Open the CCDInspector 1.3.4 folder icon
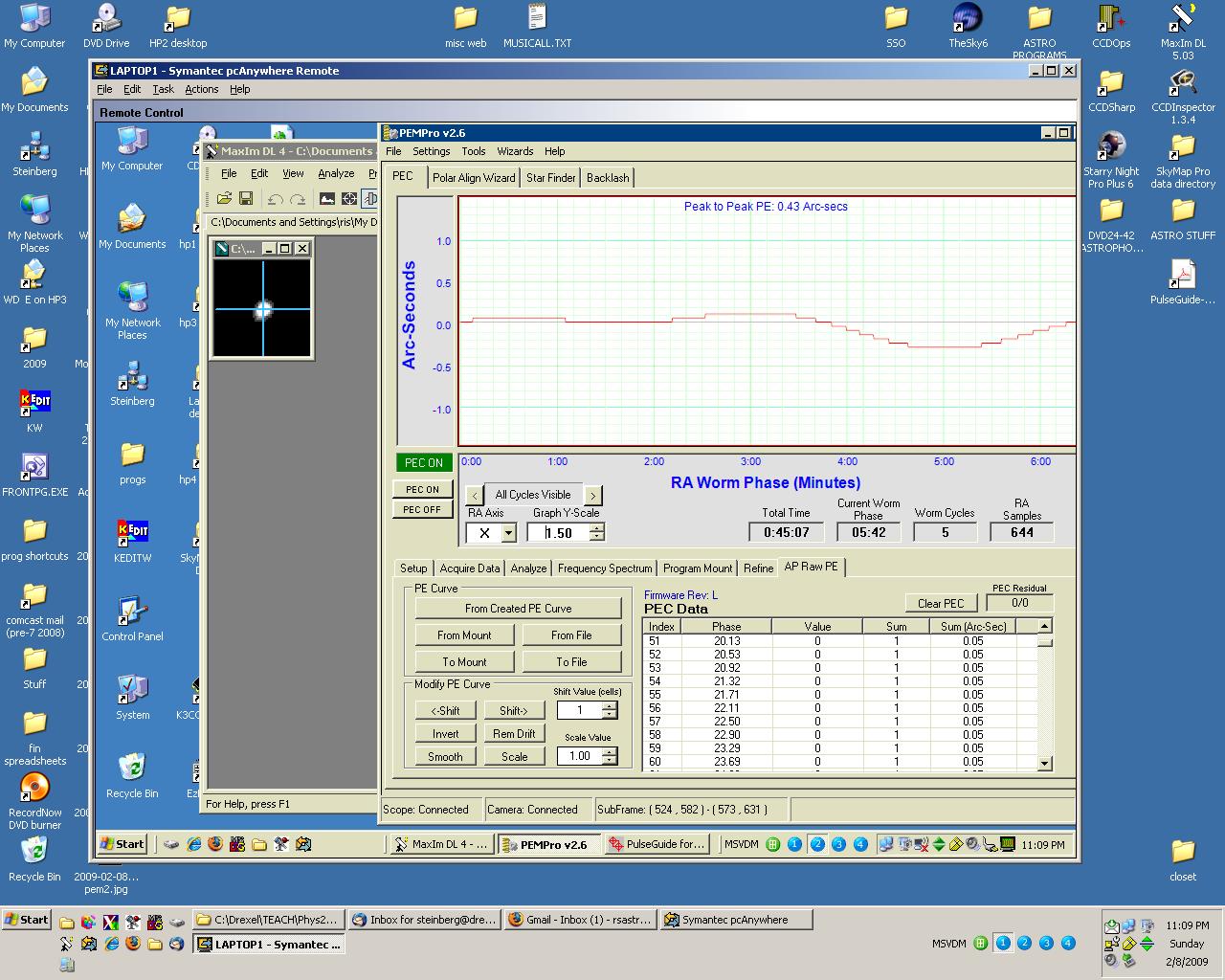Image resolution: width=1225 pixels, height=980 pixels. click(x=1183, y=96)
